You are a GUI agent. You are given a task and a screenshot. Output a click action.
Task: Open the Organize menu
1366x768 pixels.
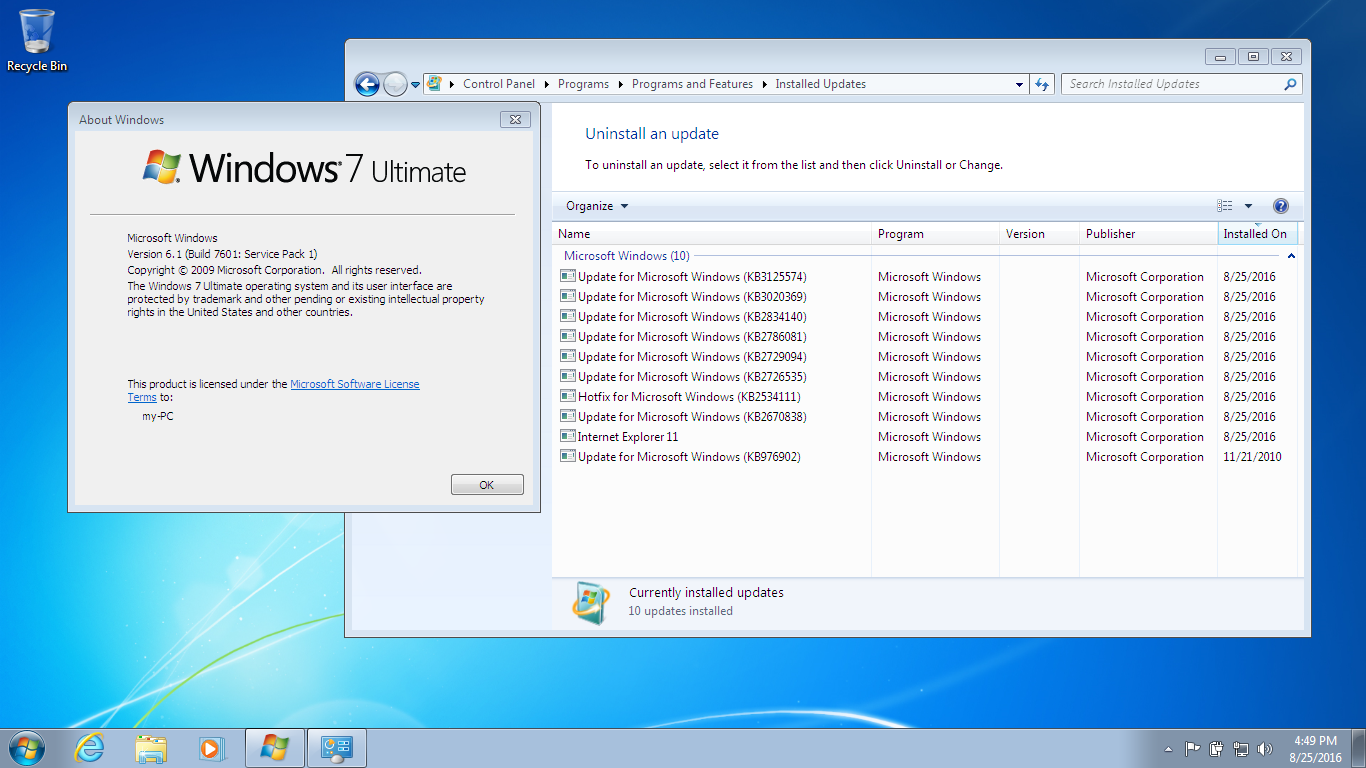(597, 206)
